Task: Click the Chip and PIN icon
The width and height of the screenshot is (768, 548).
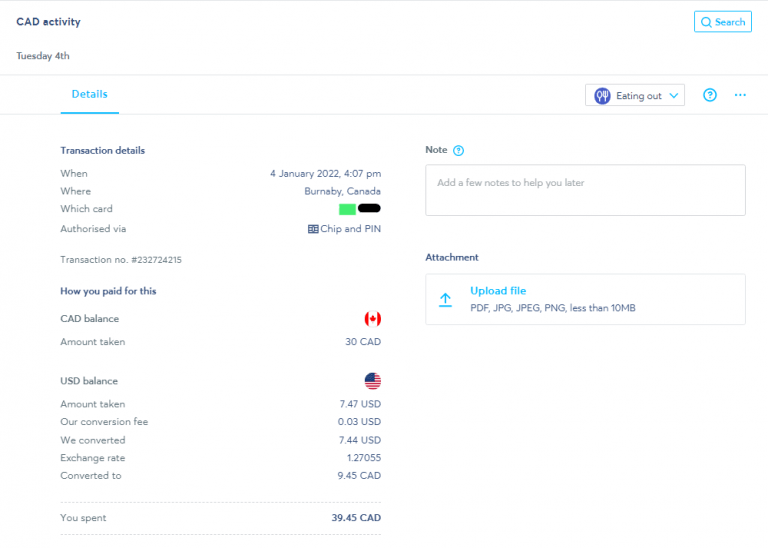Action: pos(313,229)
